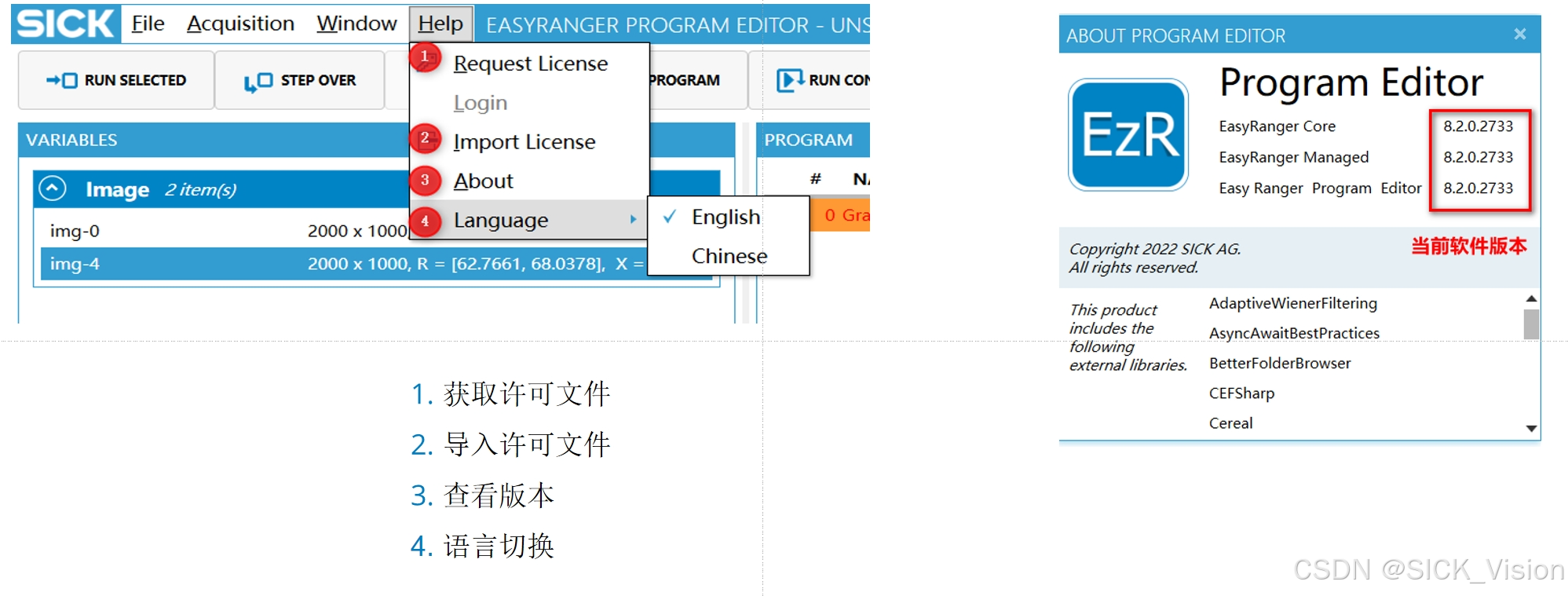Click the Step Over button
This screenshot has width=1568, height=596.
pos(300,80)
